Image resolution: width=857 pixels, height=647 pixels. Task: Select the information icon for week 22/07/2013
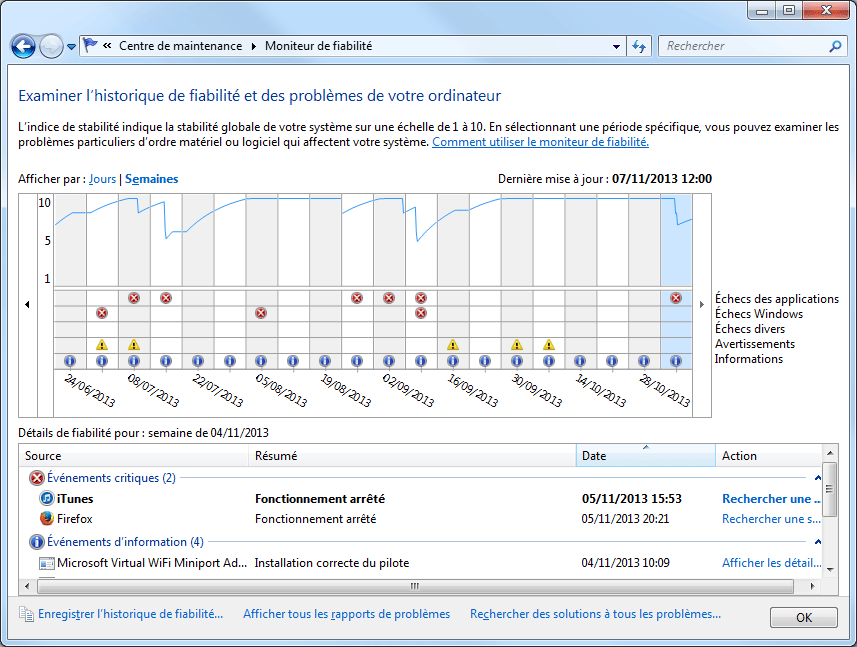pyautogui.click(x=198, y=361)
